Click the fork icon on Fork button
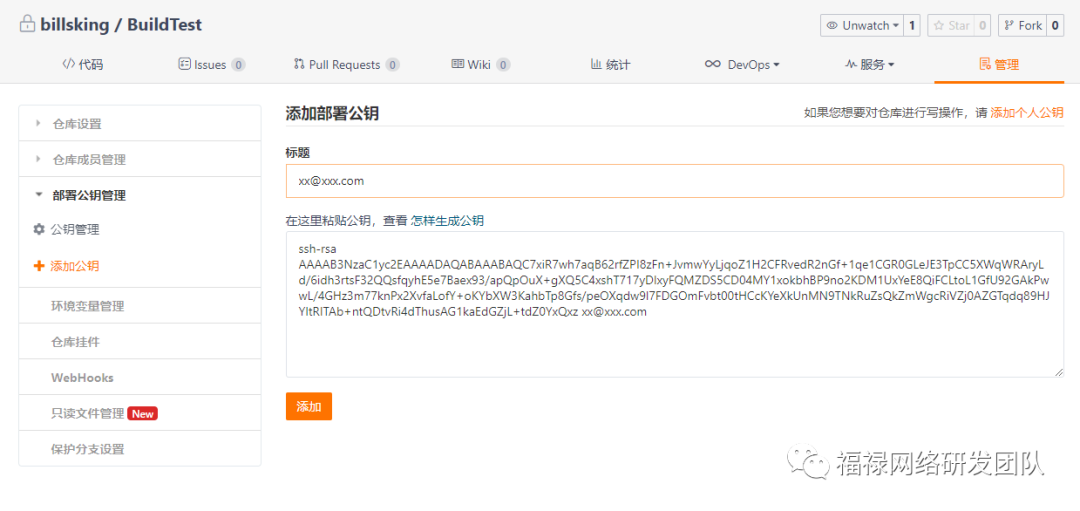This screenshot has width=1080, height=511. 1010,25
